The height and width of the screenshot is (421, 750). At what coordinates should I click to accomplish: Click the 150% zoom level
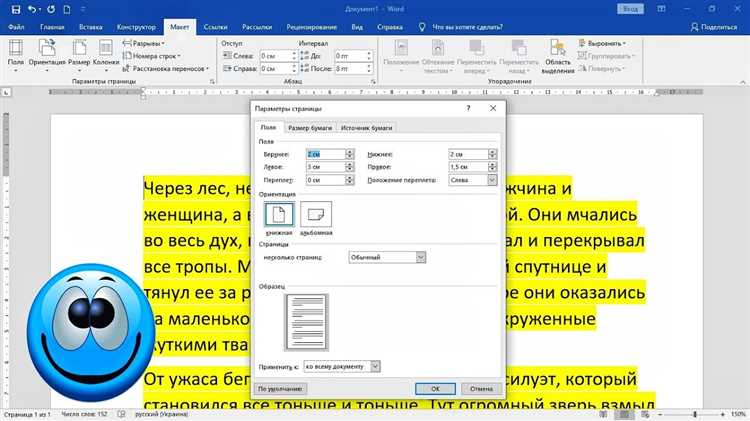click(738, 414)
